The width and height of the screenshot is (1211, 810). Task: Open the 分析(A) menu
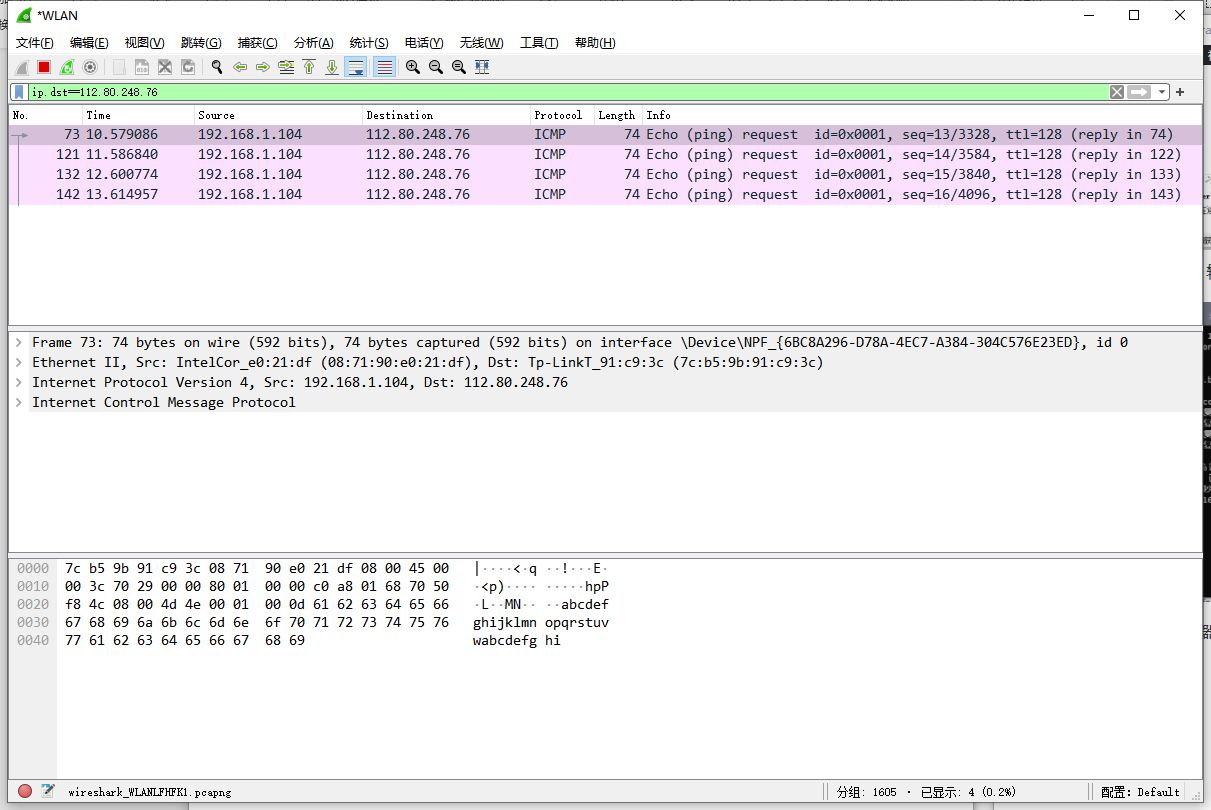(x=313, y=43)
